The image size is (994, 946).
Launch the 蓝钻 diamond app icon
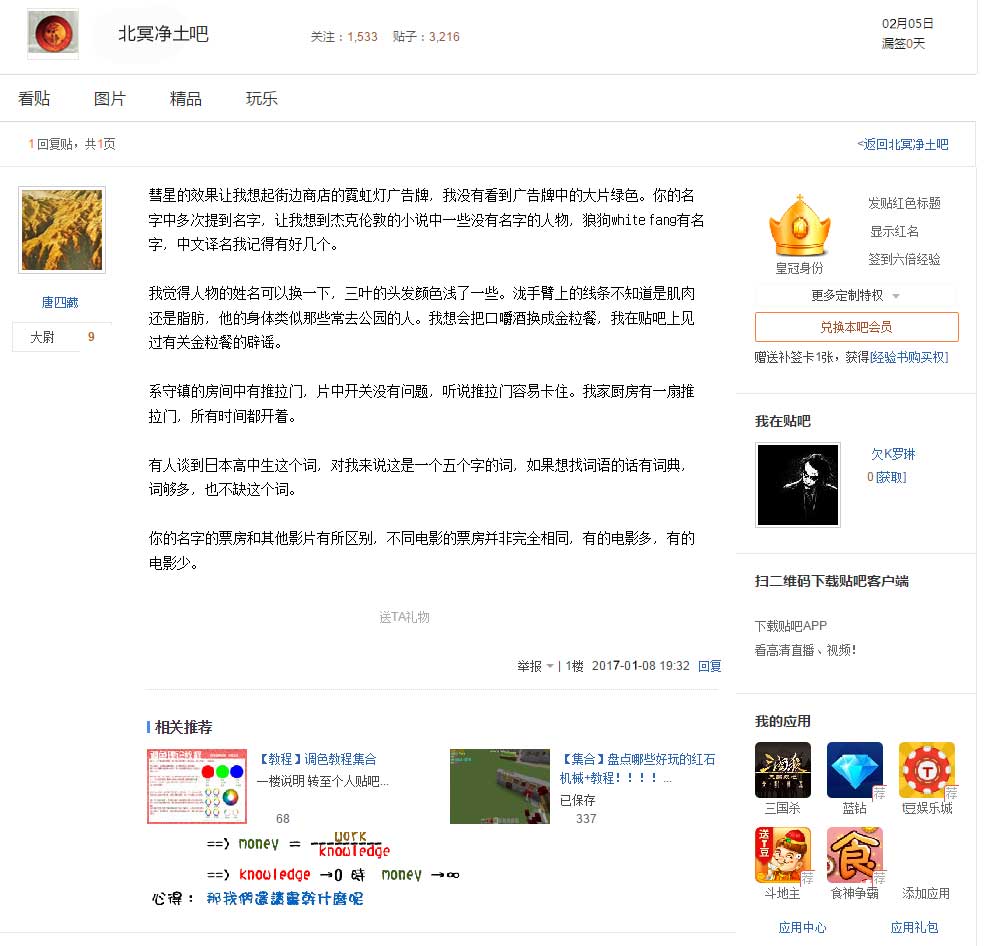(x=855, y=770)
